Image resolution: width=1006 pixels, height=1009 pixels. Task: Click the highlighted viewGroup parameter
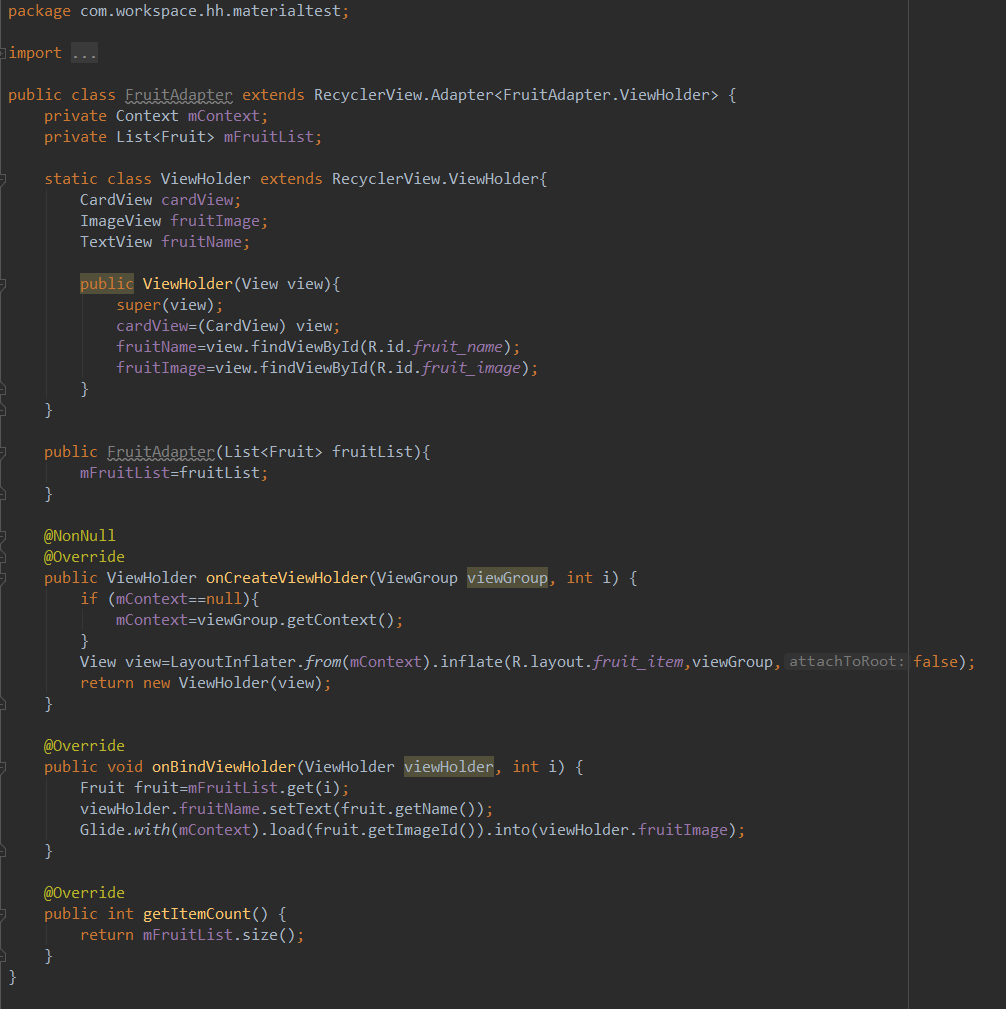507,578
